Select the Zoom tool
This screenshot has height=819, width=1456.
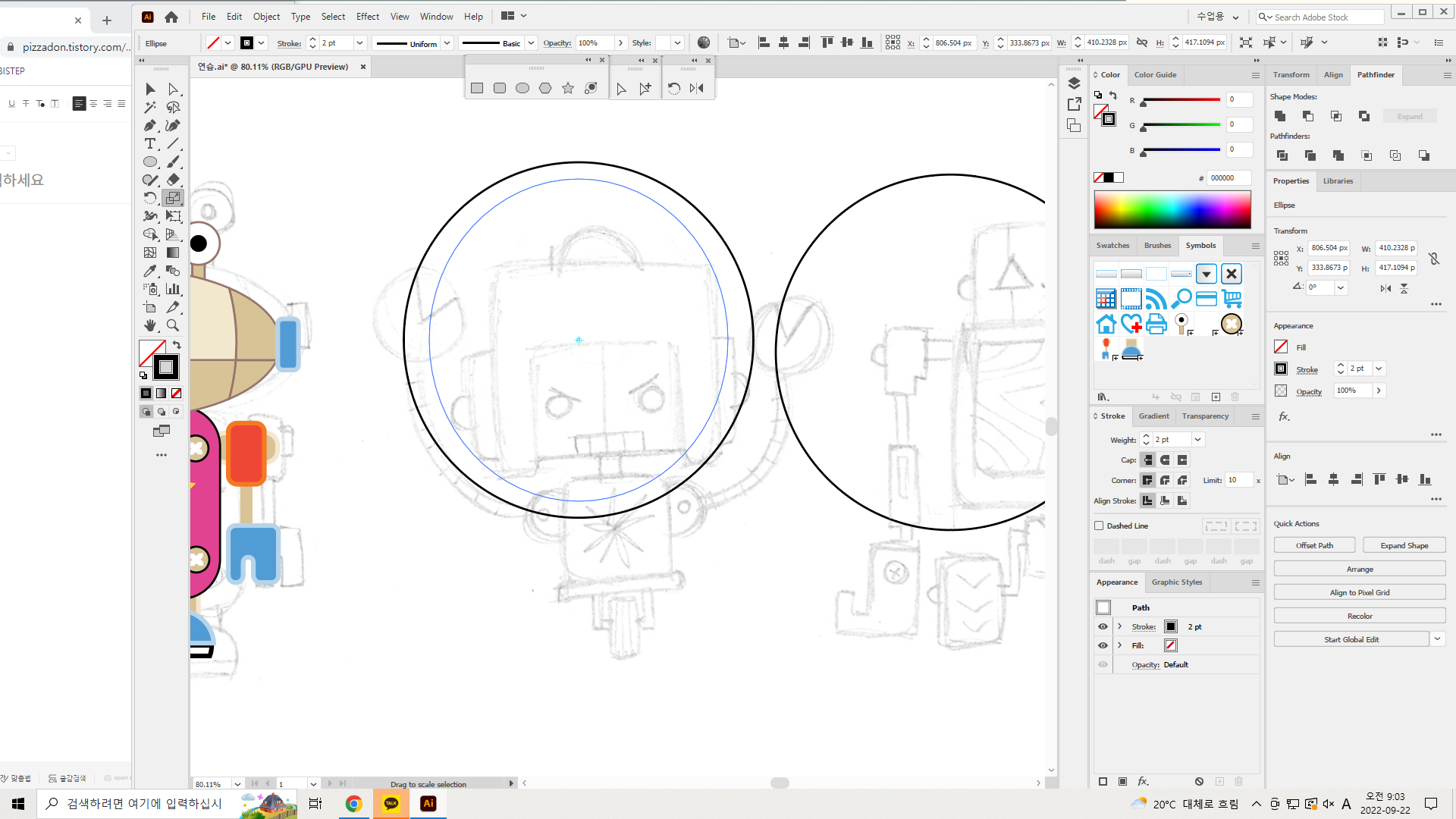[x=173, y=326]
